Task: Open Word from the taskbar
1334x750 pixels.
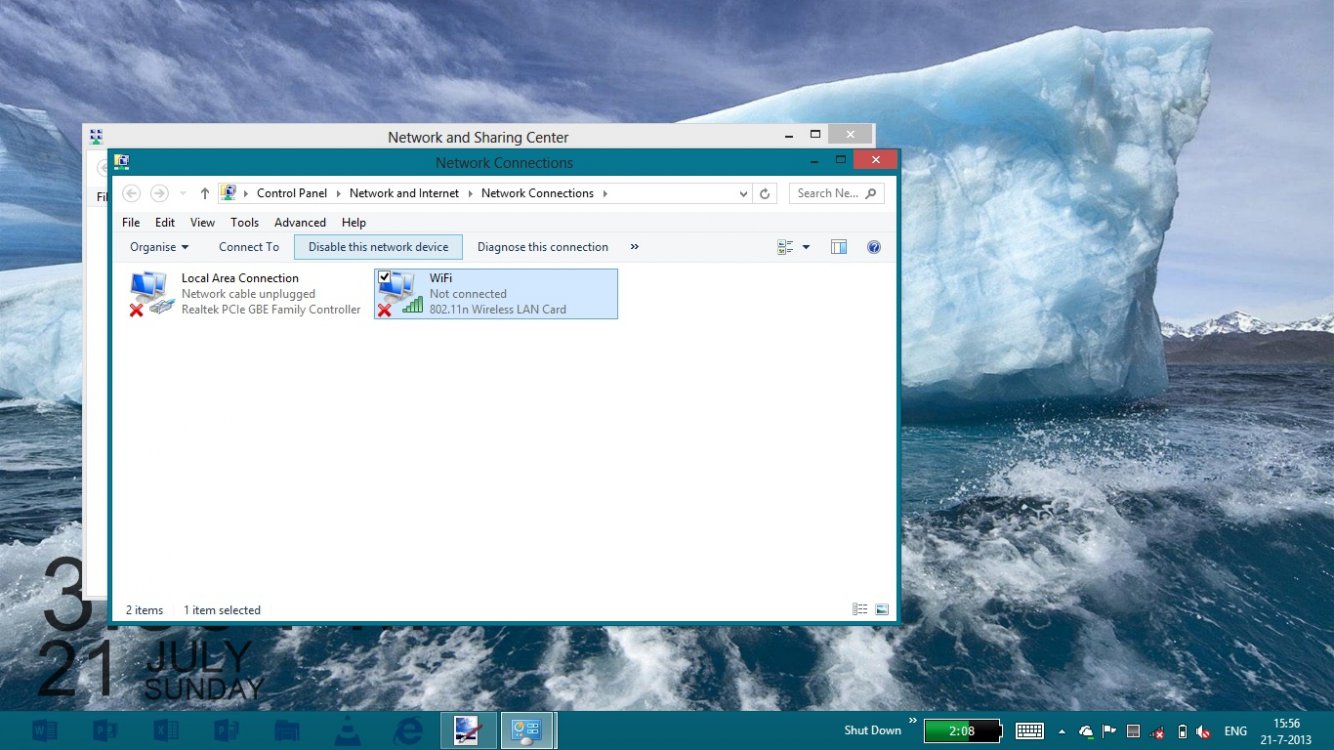Action: (45, 730)
